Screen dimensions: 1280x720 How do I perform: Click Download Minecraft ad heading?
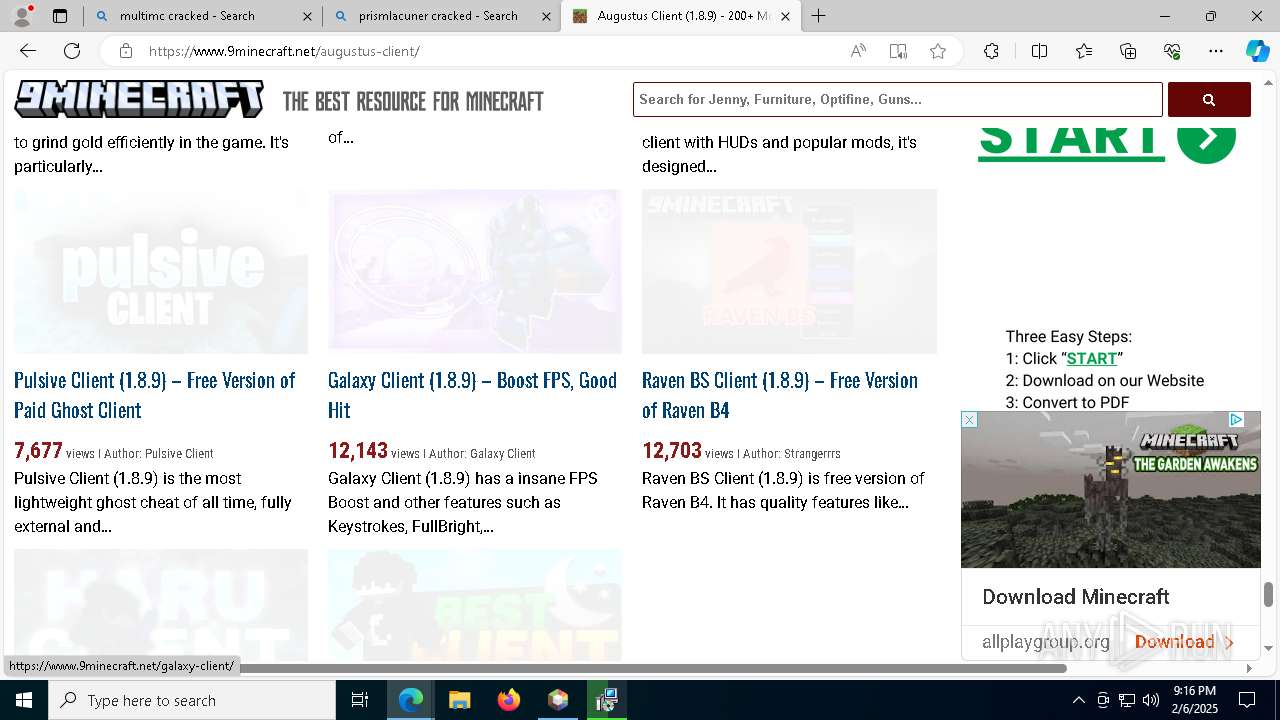[1075, 597]
